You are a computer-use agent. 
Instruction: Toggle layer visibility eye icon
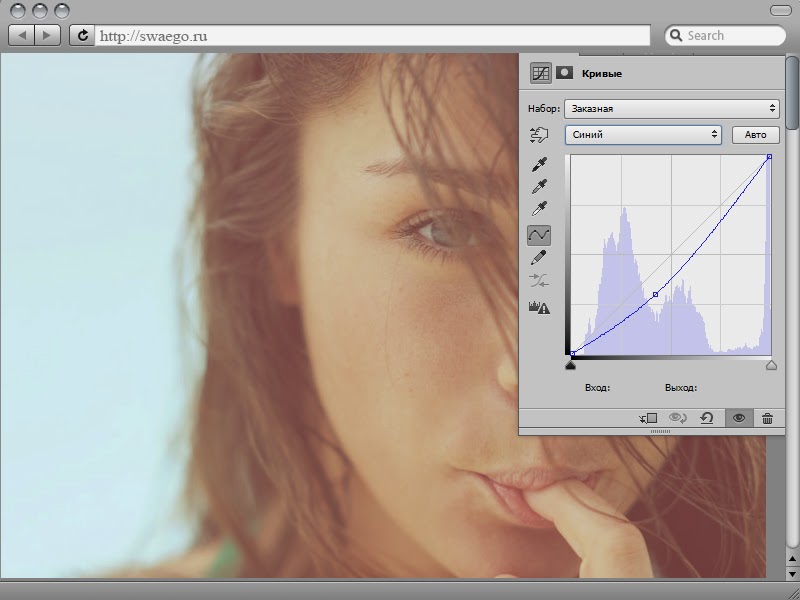click(x=738, y=418)
